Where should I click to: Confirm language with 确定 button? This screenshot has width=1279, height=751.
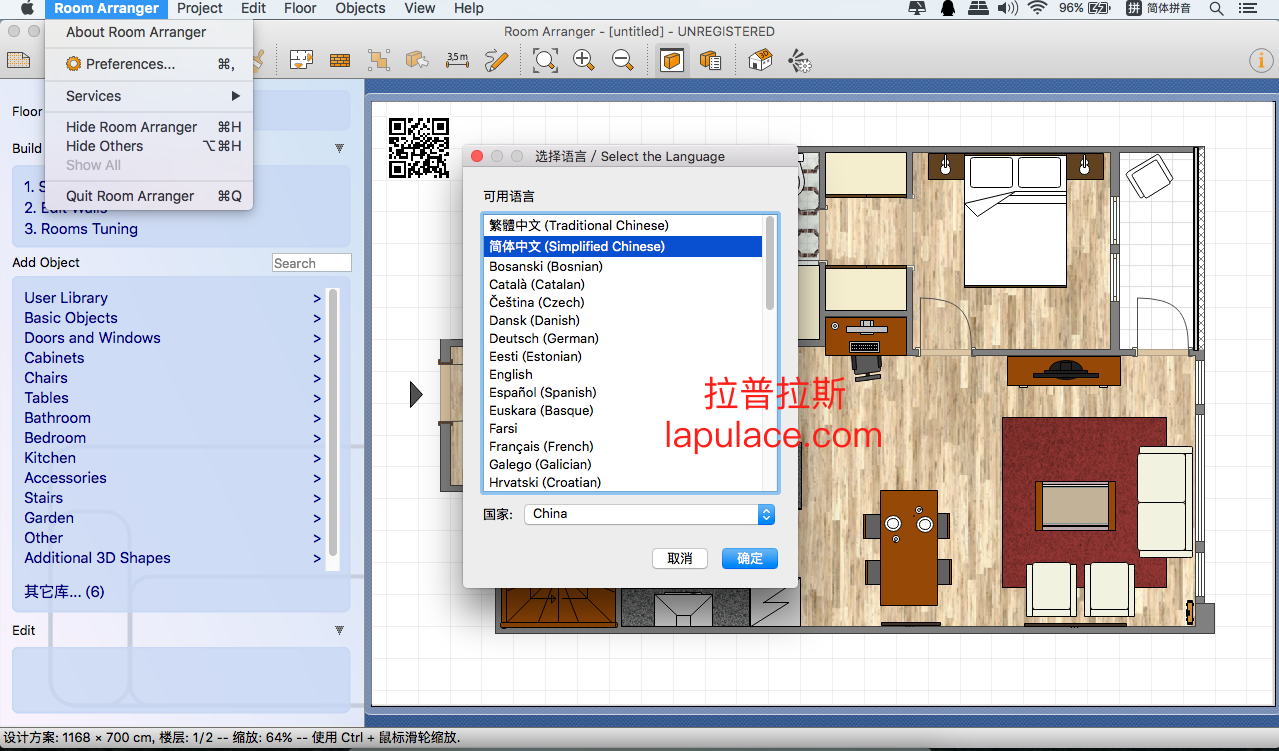750,559
